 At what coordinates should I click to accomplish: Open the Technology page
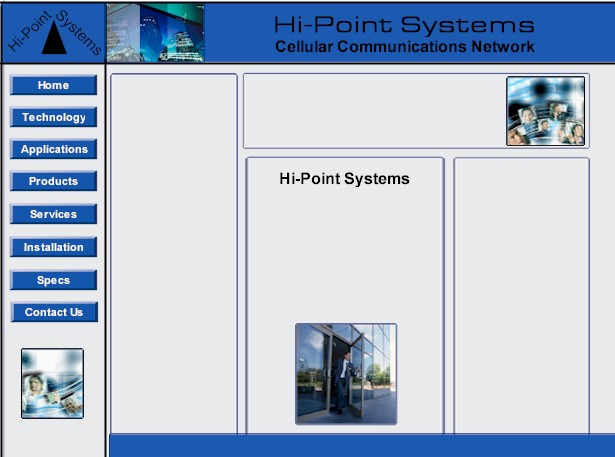coord(53,117)
